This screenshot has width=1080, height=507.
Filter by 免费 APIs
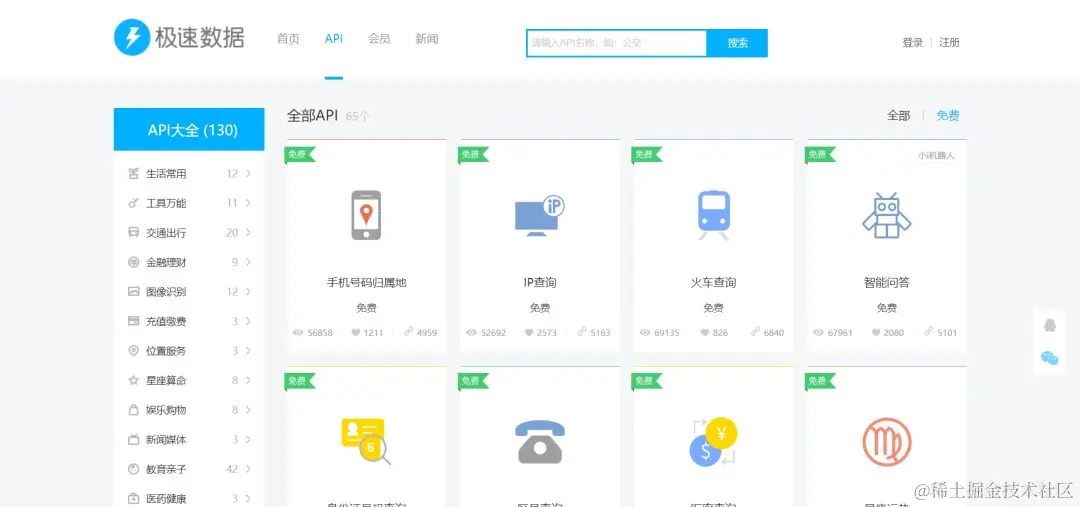pos(948,116)
